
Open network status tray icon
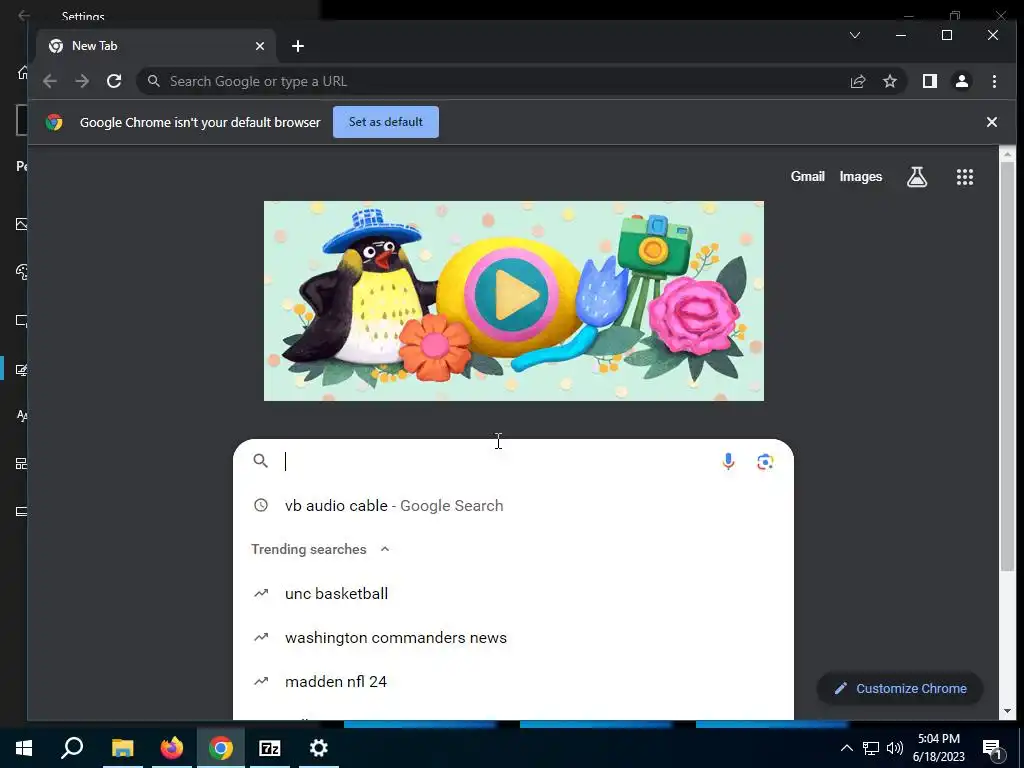tap(871, 748)
